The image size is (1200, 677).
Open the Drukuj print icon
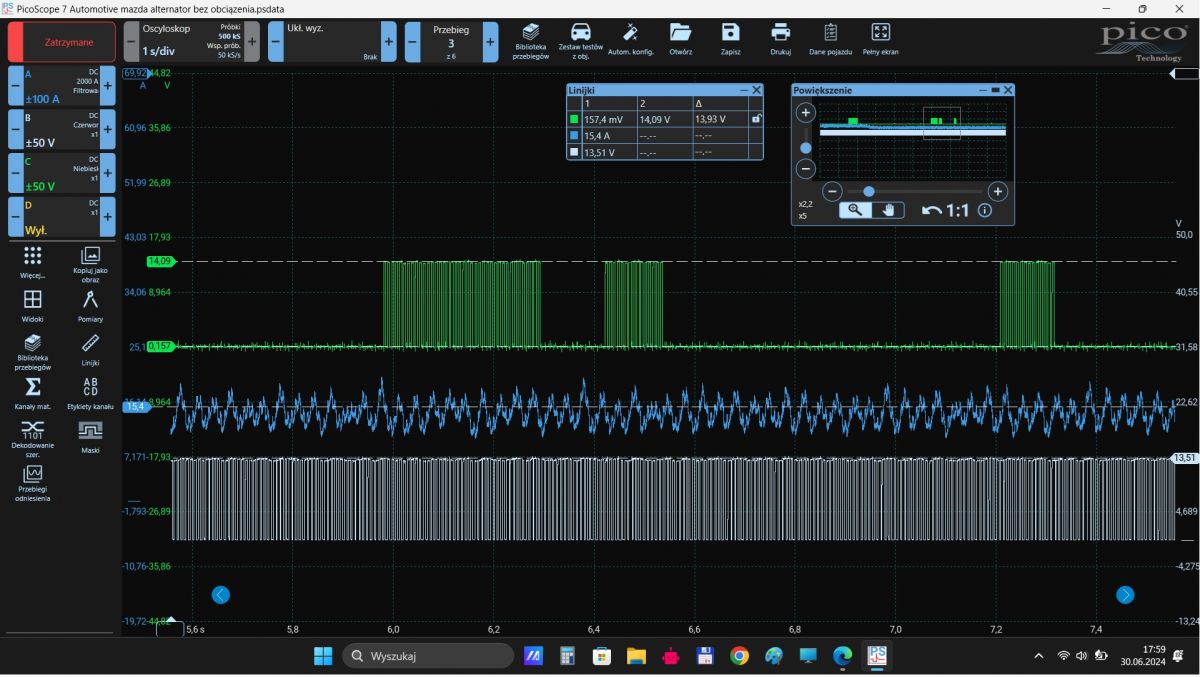click(x=780, y=38)
